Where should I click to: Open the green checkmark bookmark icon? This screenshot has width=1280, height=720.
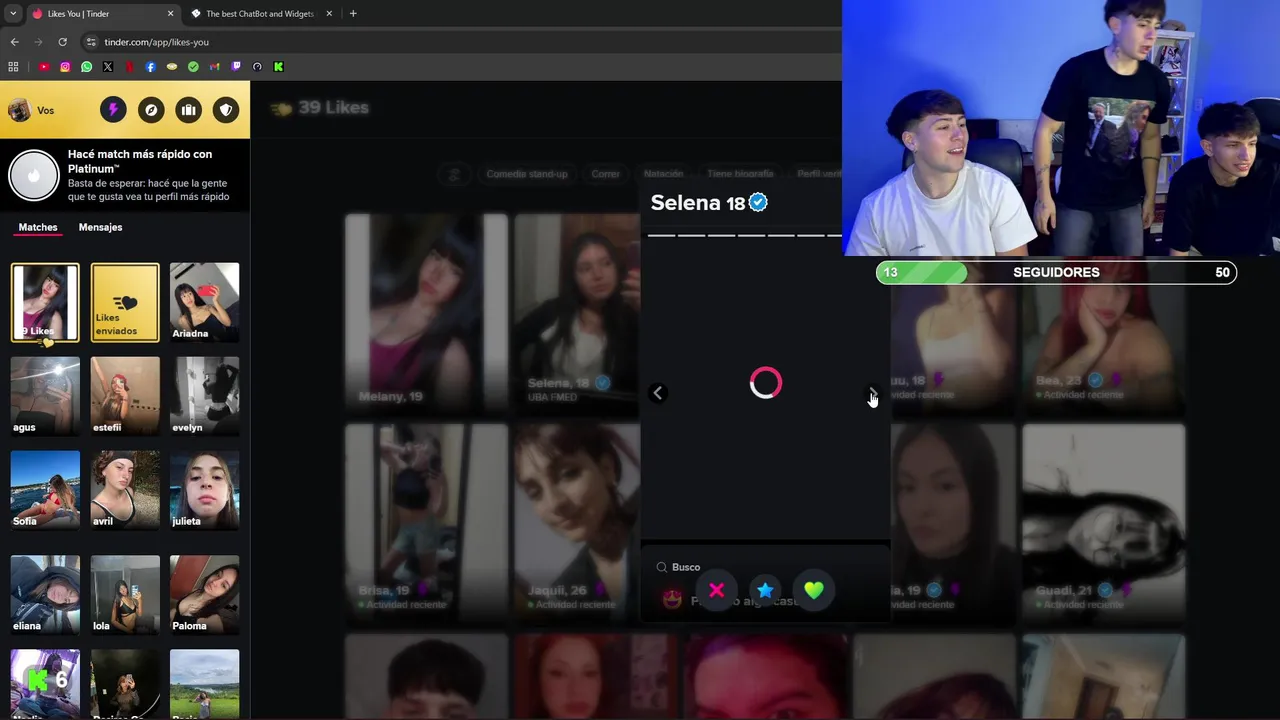click(193, 67)
